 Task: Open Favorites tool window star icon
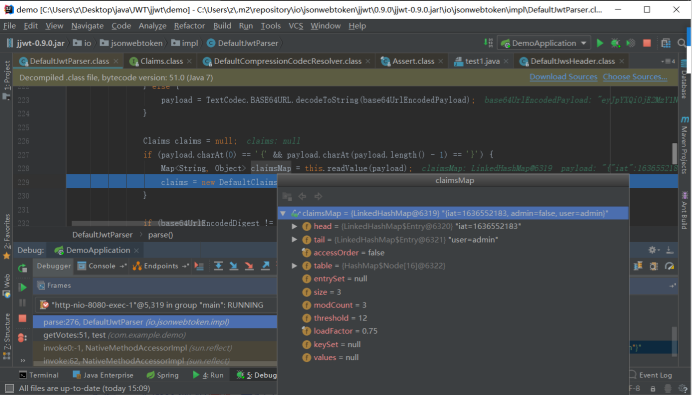[7, 256]
